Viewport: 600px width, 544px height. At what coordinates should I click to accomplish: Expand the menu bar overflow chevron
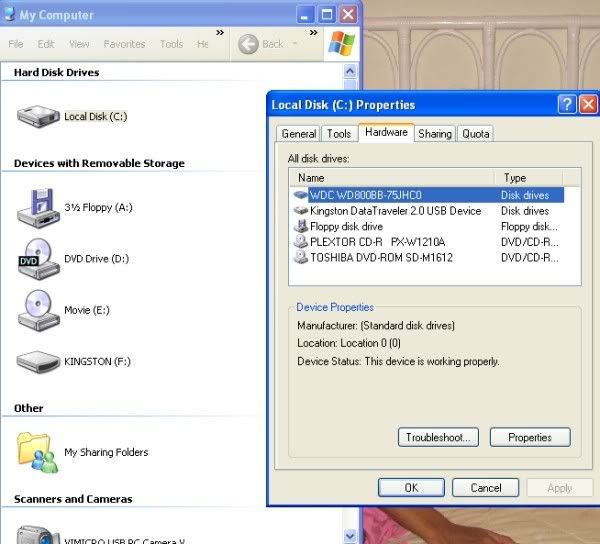[220, 33]
